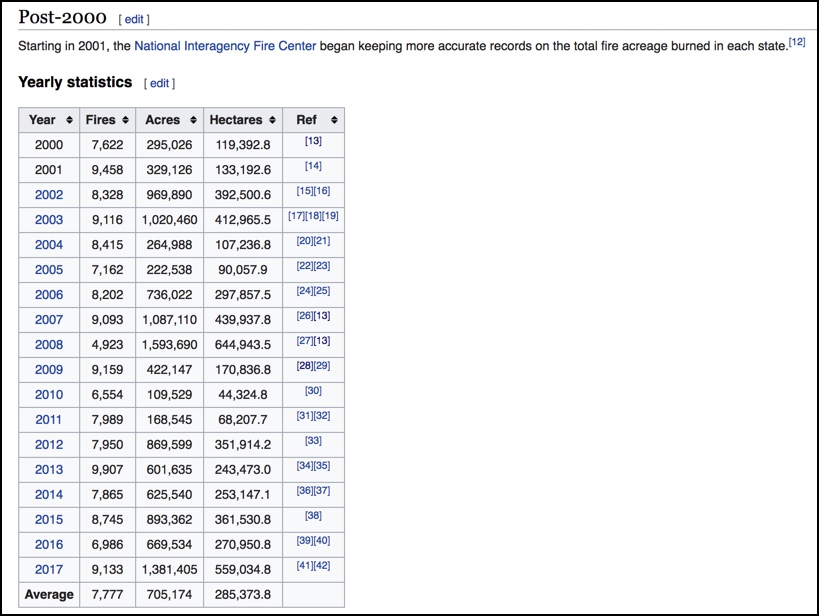Sort the table by the Acres column
The width and height of the screenshot is (819, 616).
tap(166, 119)
